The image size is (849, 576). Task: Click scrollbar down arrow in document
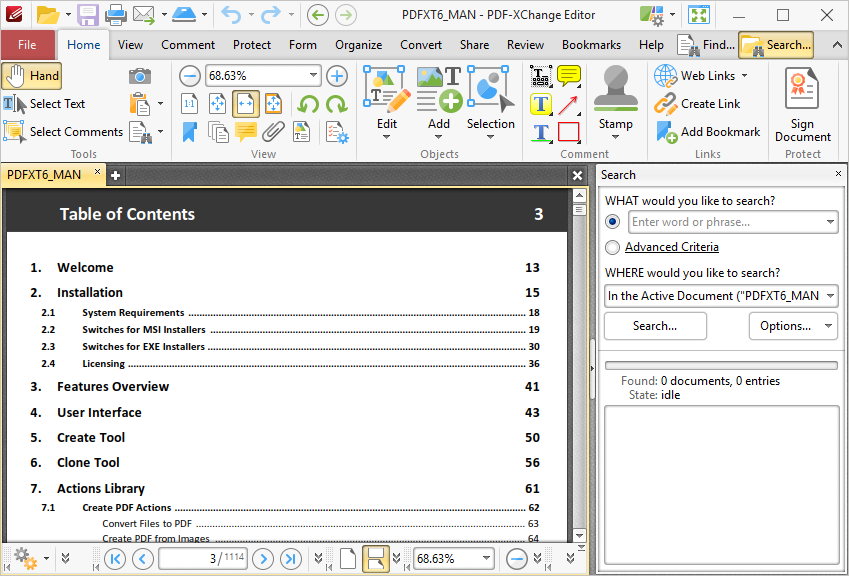coord(579,536)
